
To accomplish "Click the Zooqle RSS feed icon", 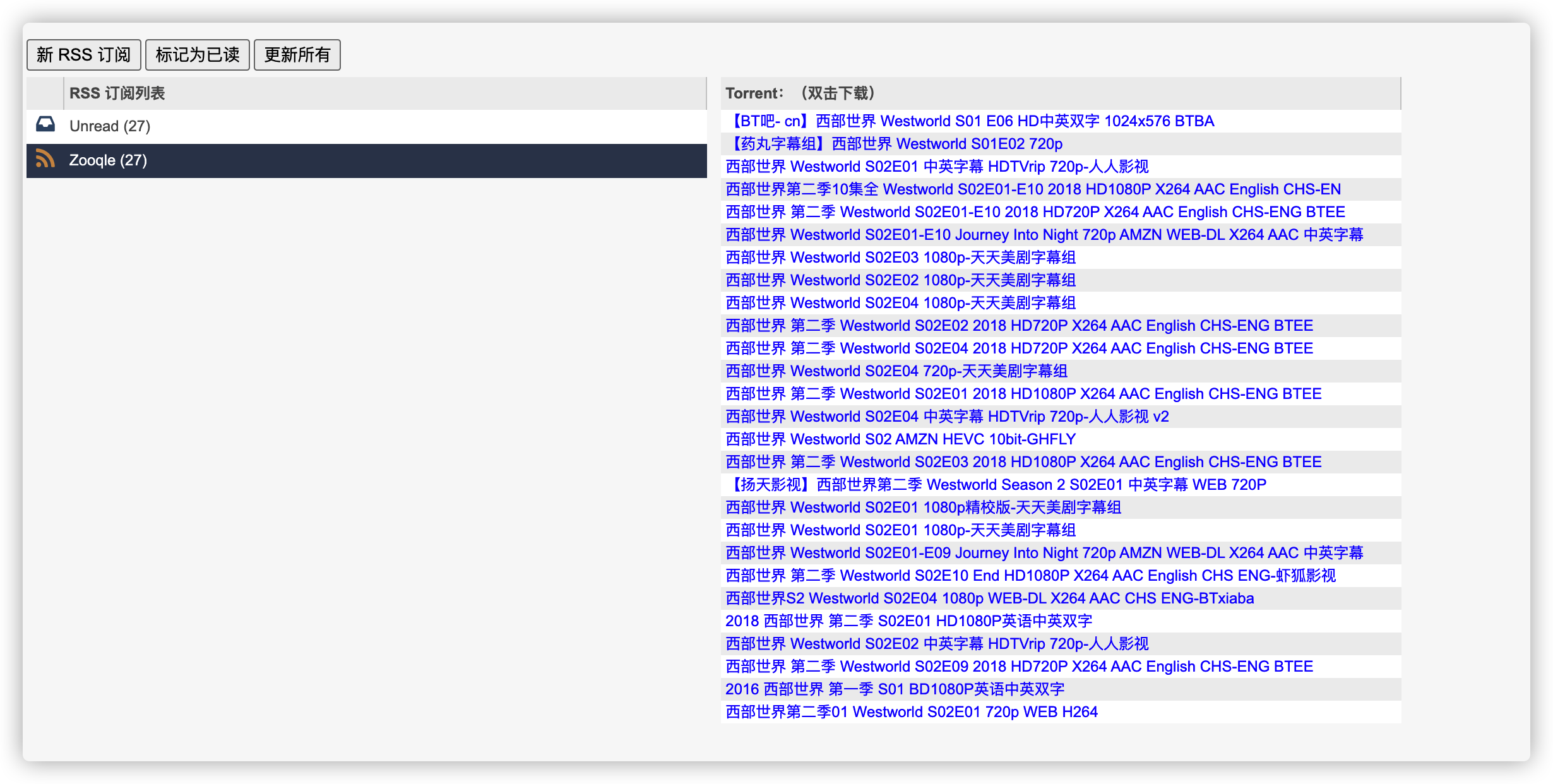I will pos(45,159).
